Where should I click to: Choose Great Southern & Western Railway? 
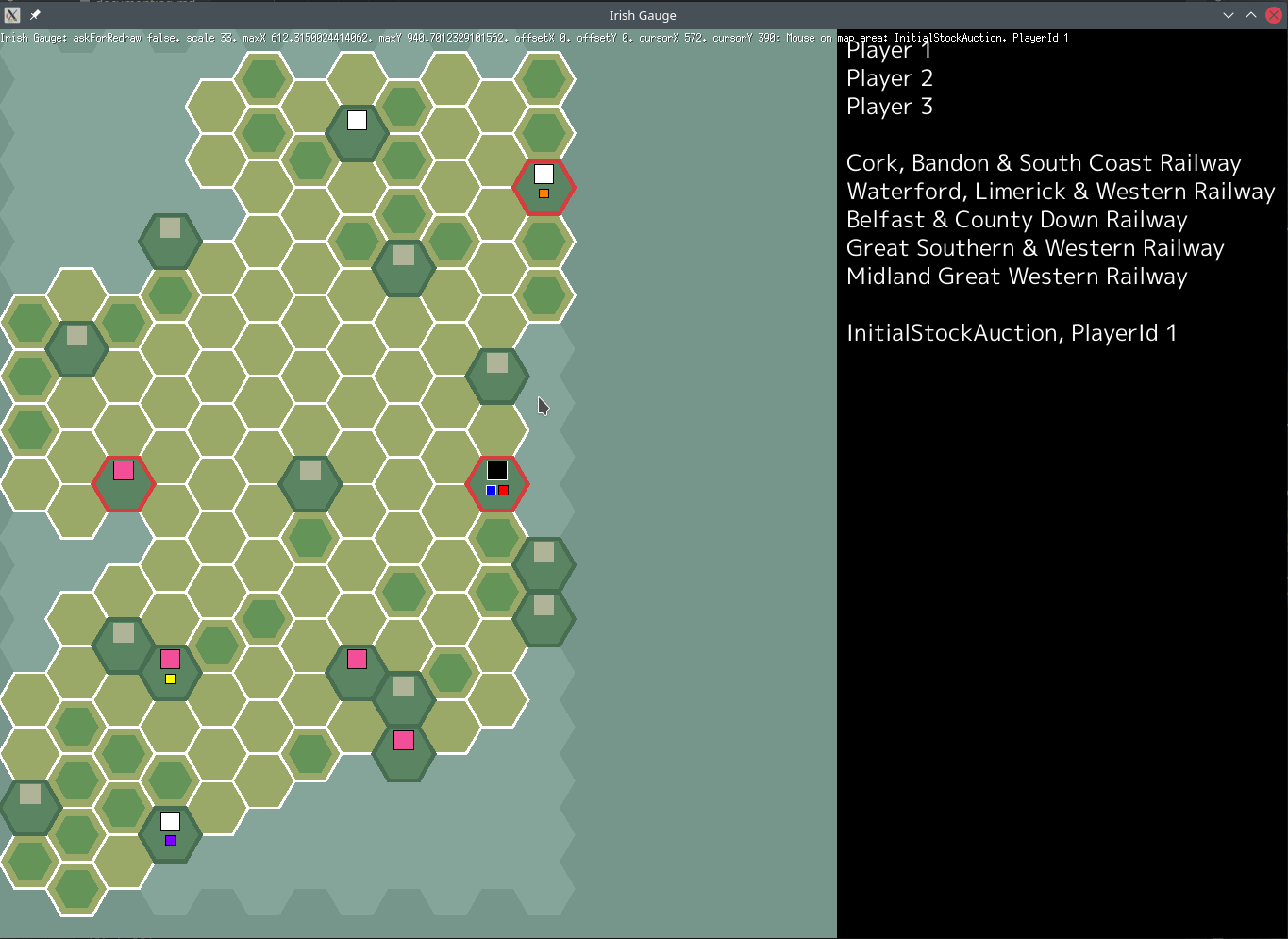[1035, 248]
